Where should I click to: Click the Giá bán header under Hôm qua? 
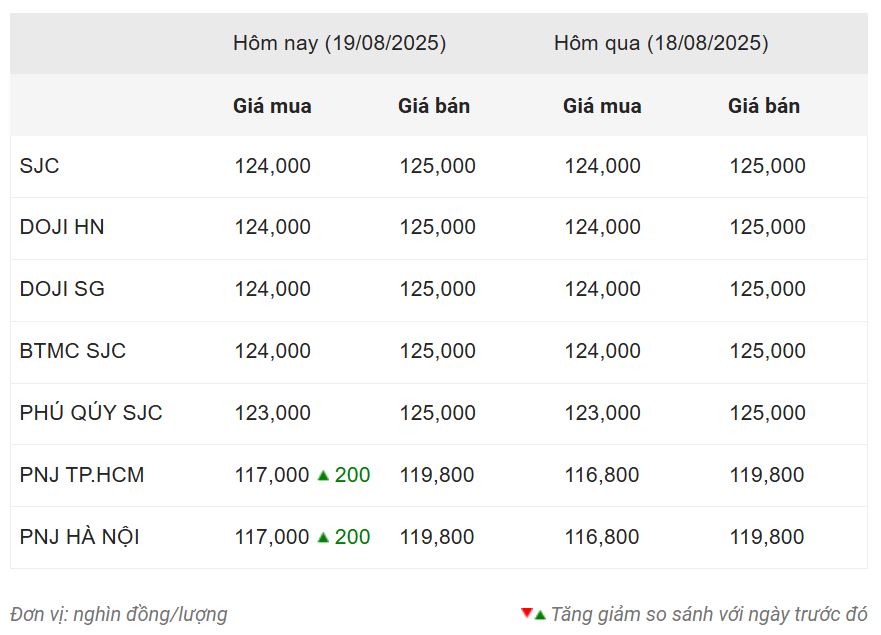pos(764,106)
